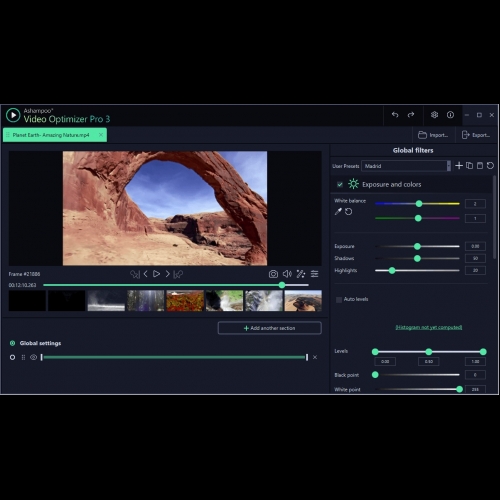Click the Highlights slider handle
Viewport: 500px width, 500px height.
[392, 271]
